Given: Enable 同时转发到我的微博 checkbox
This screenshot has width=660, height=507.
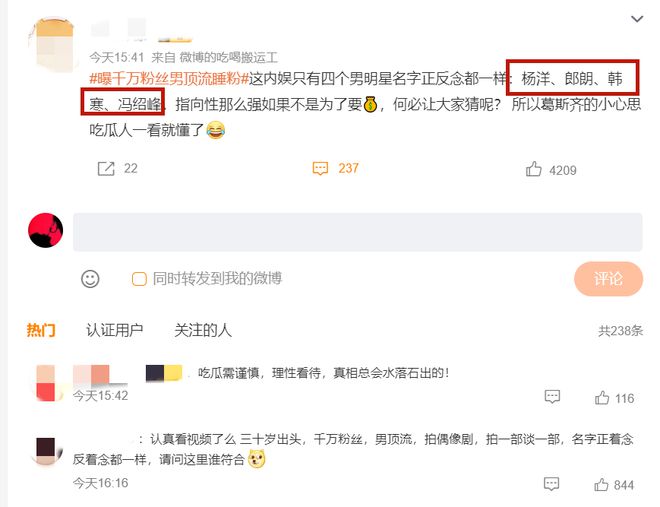Looking at the screenshot, I should click(139, 279).
